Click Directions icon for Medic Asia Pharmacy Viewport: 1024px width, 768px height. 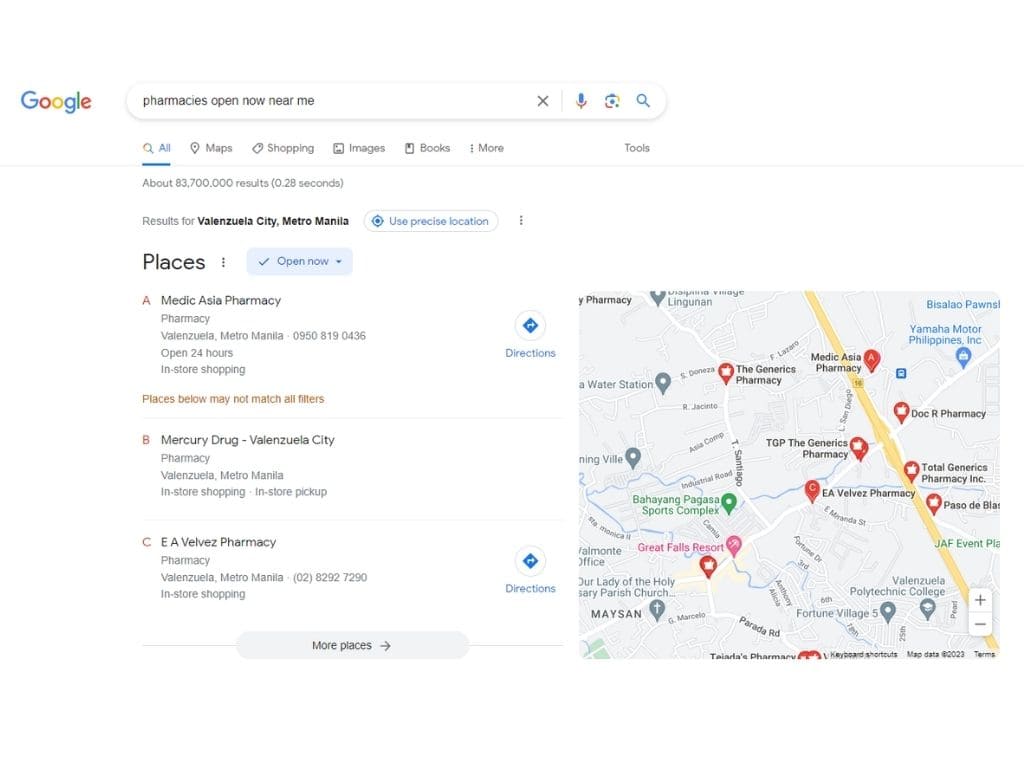[x=530, y=325]
